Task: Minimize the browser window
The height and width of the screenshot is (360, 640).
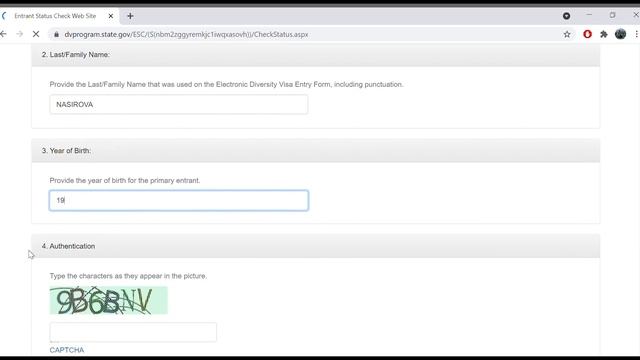Action: (589, 15)
